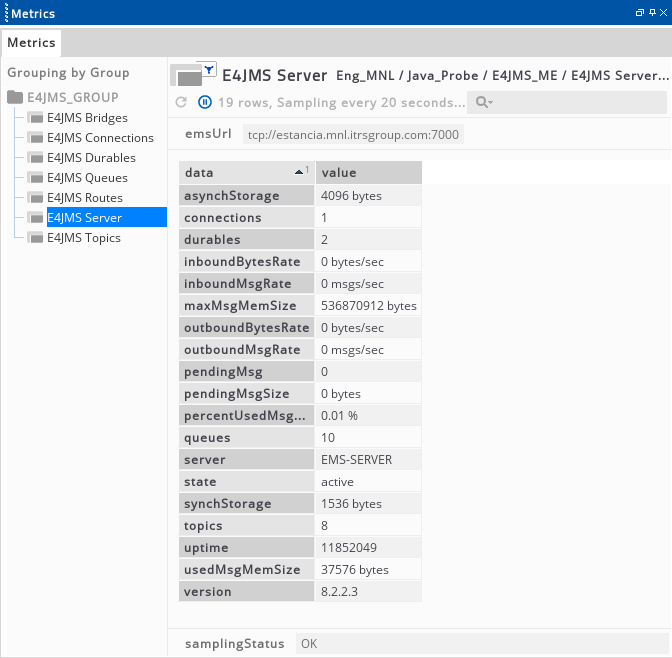The width and height of the screenshot is (672, 658).
Task: Switch to the Metrics tab
Action: click(x=31, y=43)
